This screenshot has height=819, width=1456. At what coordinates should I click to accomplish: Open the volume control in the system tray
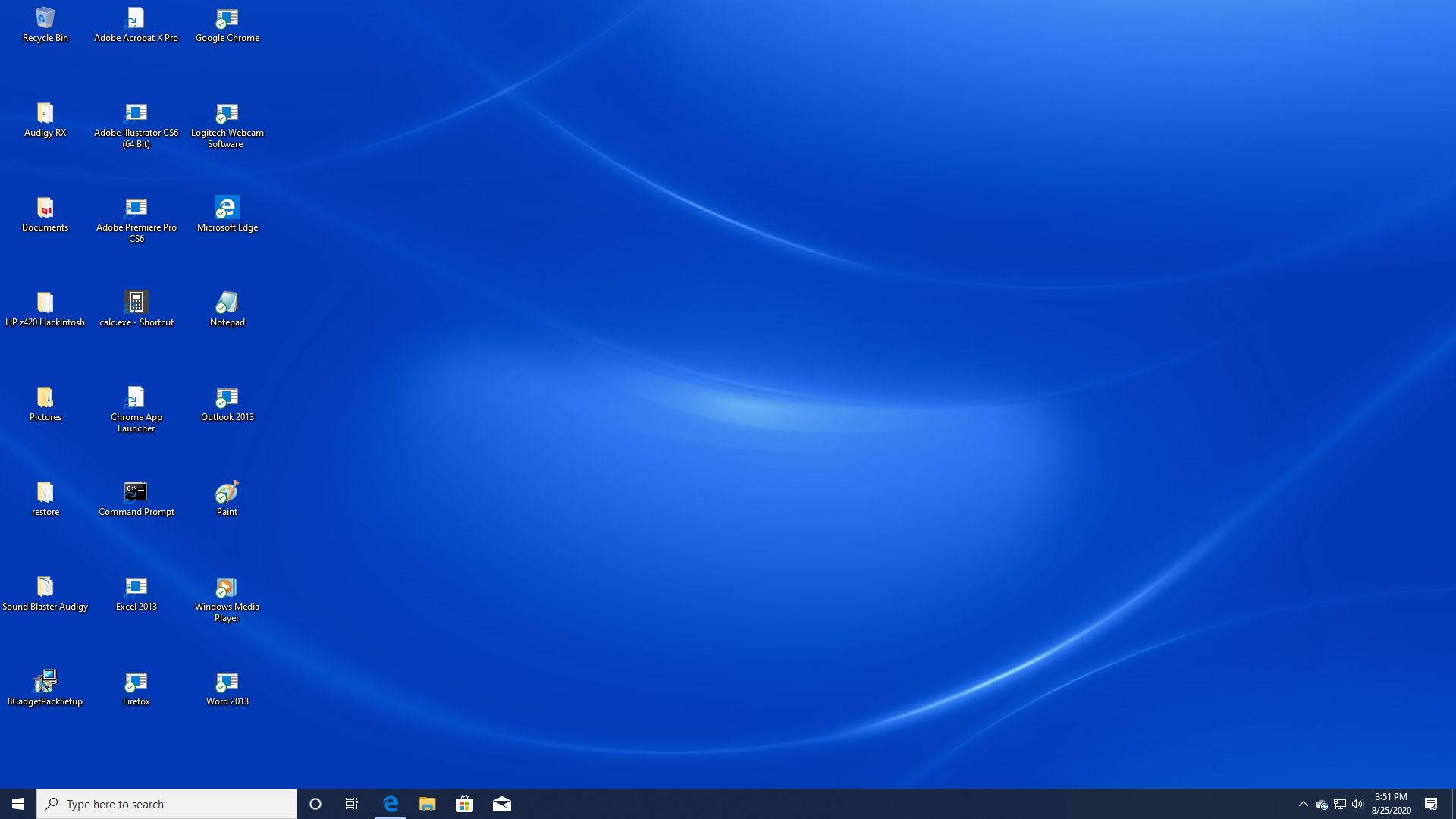click(1357, 803)
